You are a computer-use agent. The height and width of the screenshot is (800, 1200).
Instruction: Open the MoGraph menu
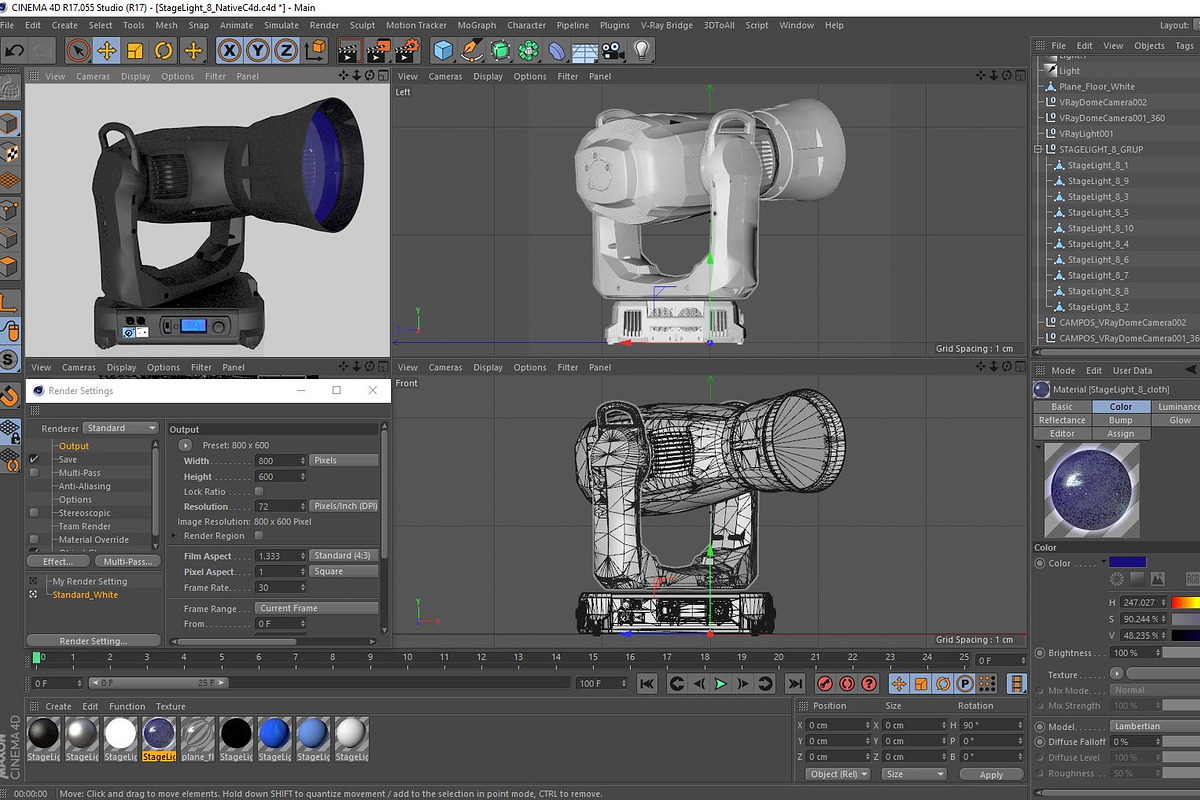pyautogui.click(x=476, y=25)
